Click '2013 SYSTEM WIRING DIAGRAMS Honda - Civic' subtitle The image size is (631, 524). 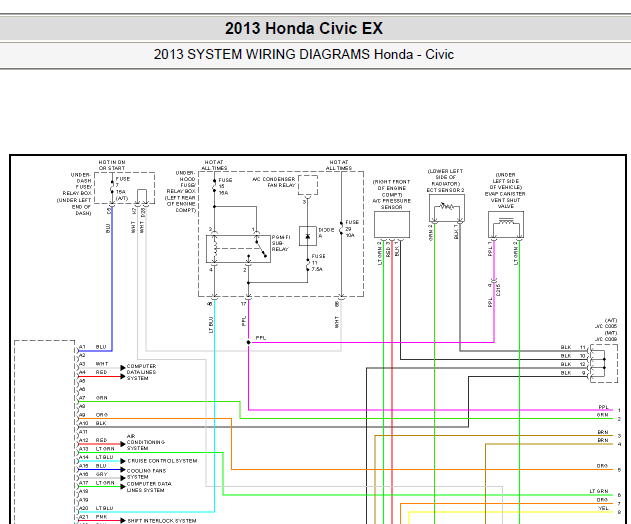303,54
